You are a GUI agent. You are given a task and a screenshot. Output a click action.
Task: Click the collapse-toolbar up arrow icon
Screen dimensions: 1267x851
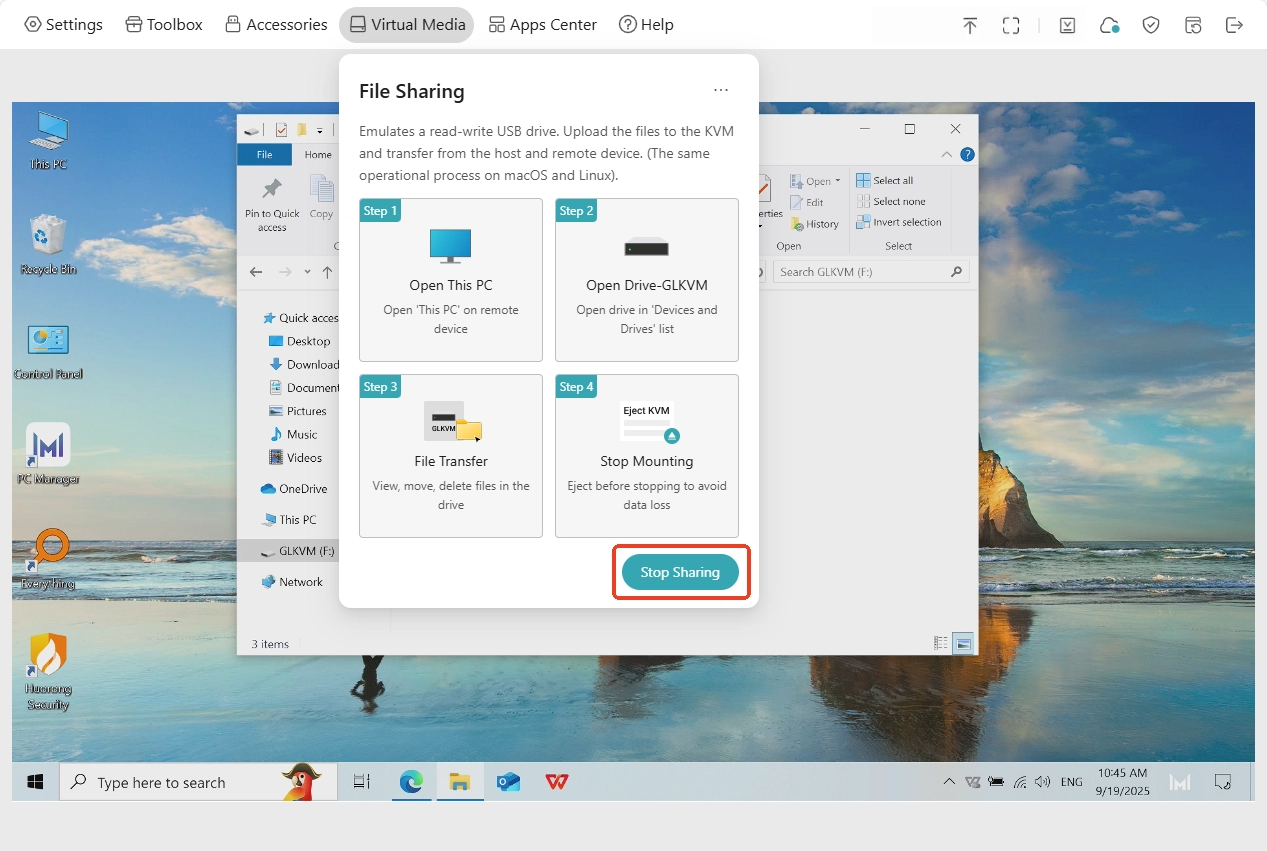point(969,25)
